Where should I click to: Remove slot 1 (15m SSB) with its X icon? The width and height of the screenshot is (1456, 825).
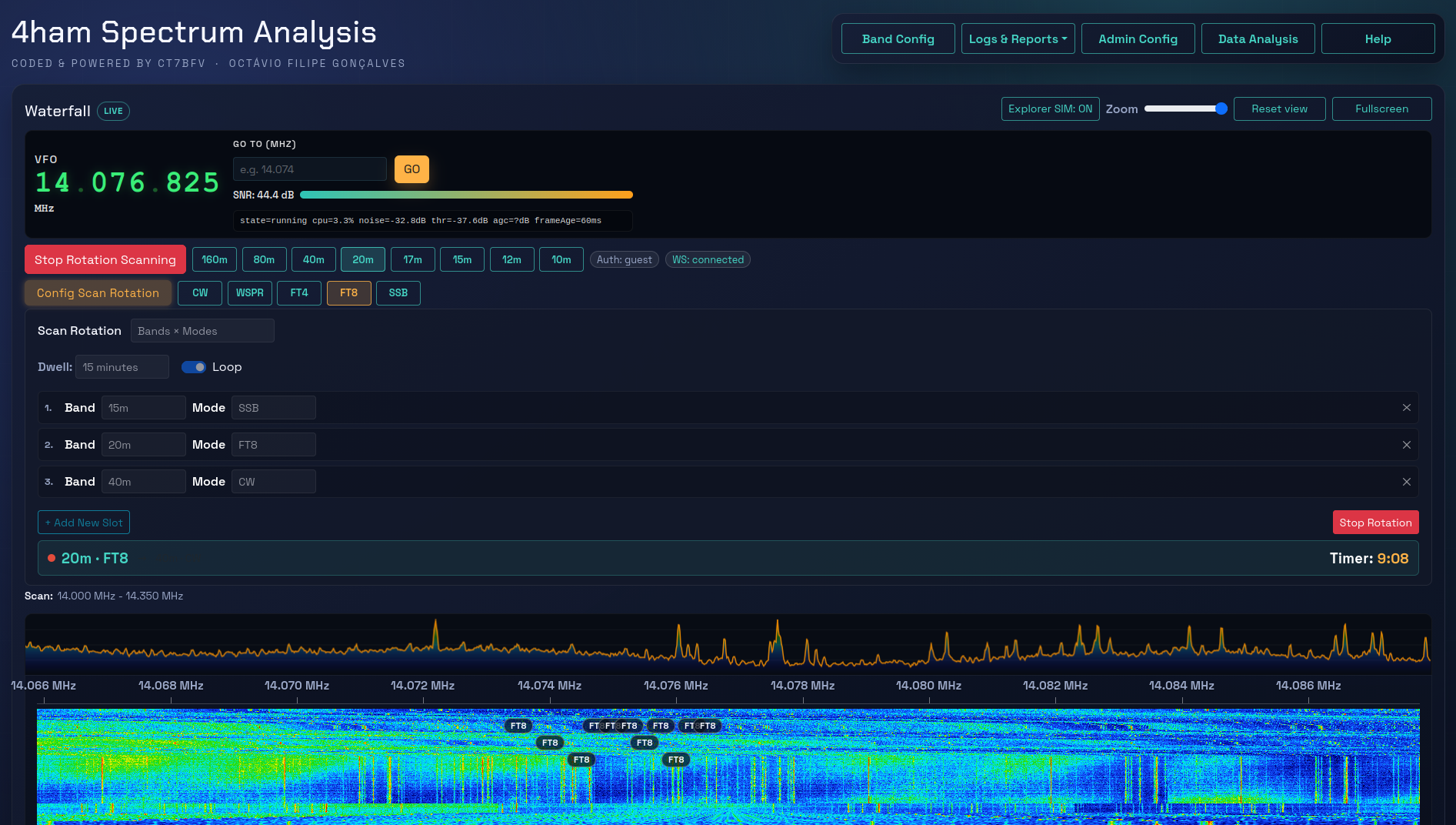1406,408
